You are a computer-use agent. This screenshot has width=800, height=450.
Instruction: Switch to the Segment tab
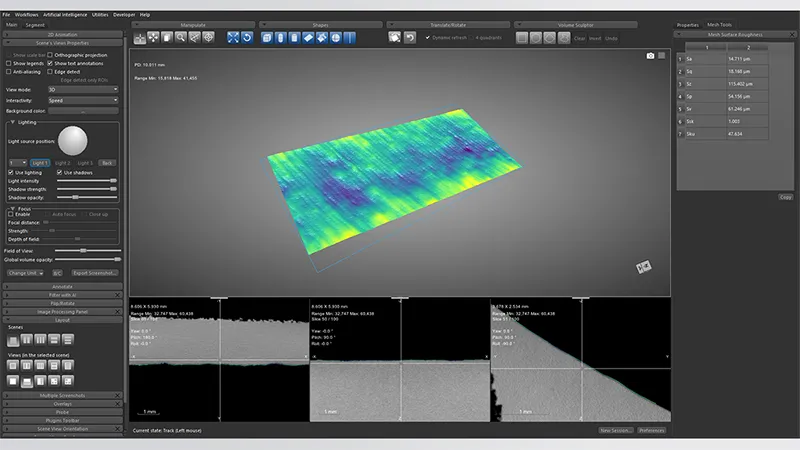35,25
